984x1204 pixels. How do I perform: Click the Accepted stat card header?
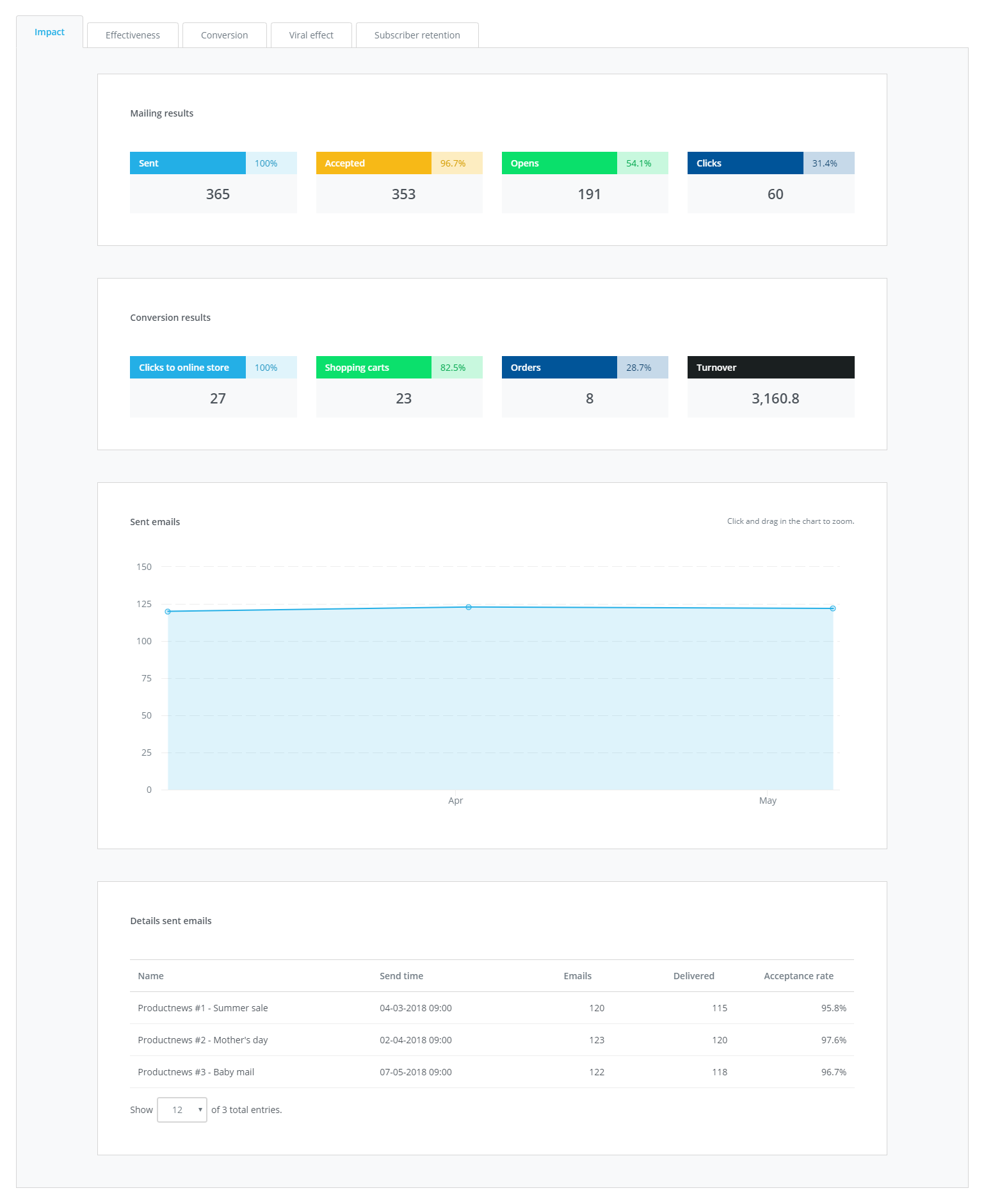[x=374, y=163]
